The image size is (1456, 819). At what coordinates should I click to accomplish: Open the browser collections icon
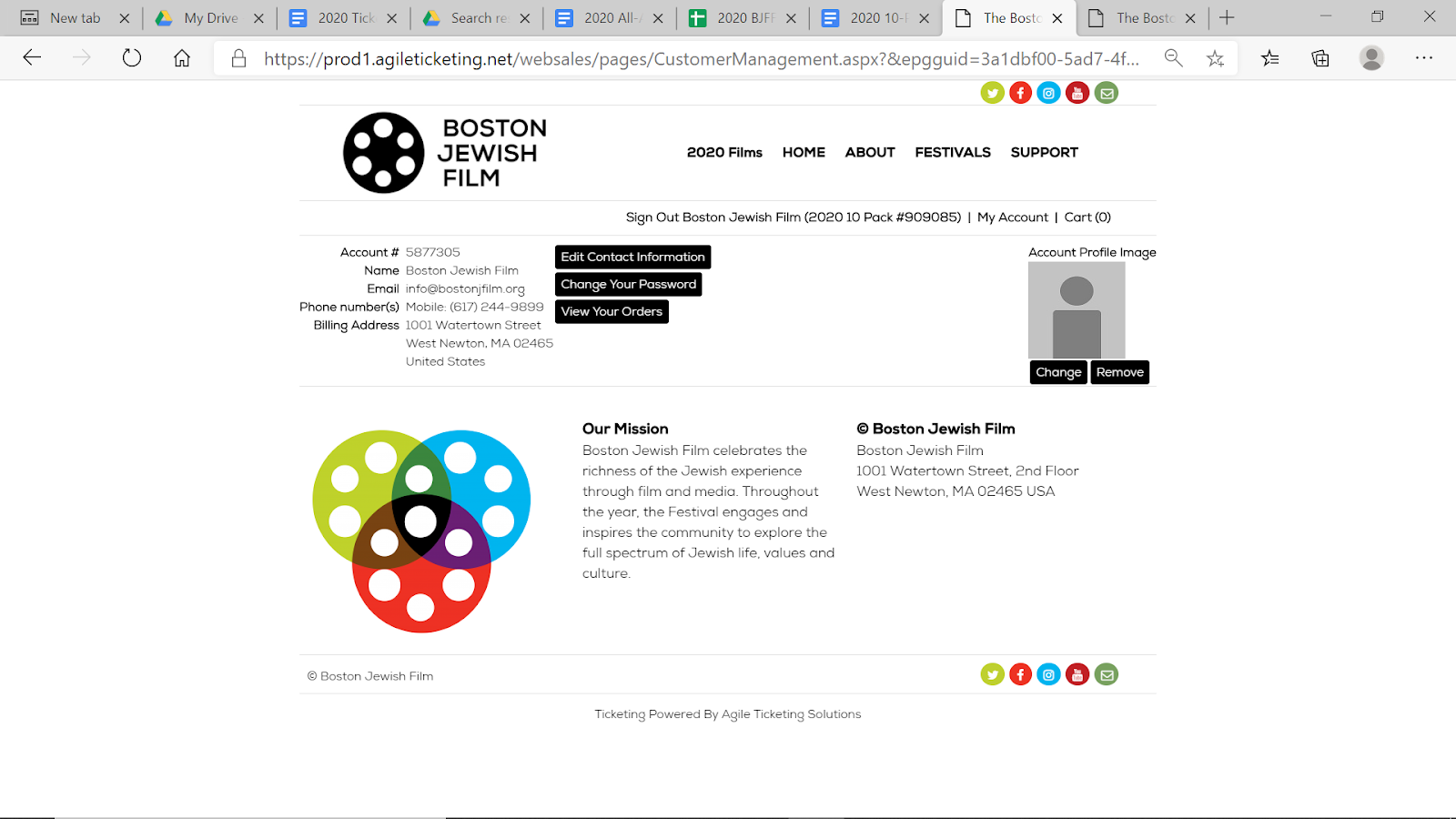coord(1320,58)
